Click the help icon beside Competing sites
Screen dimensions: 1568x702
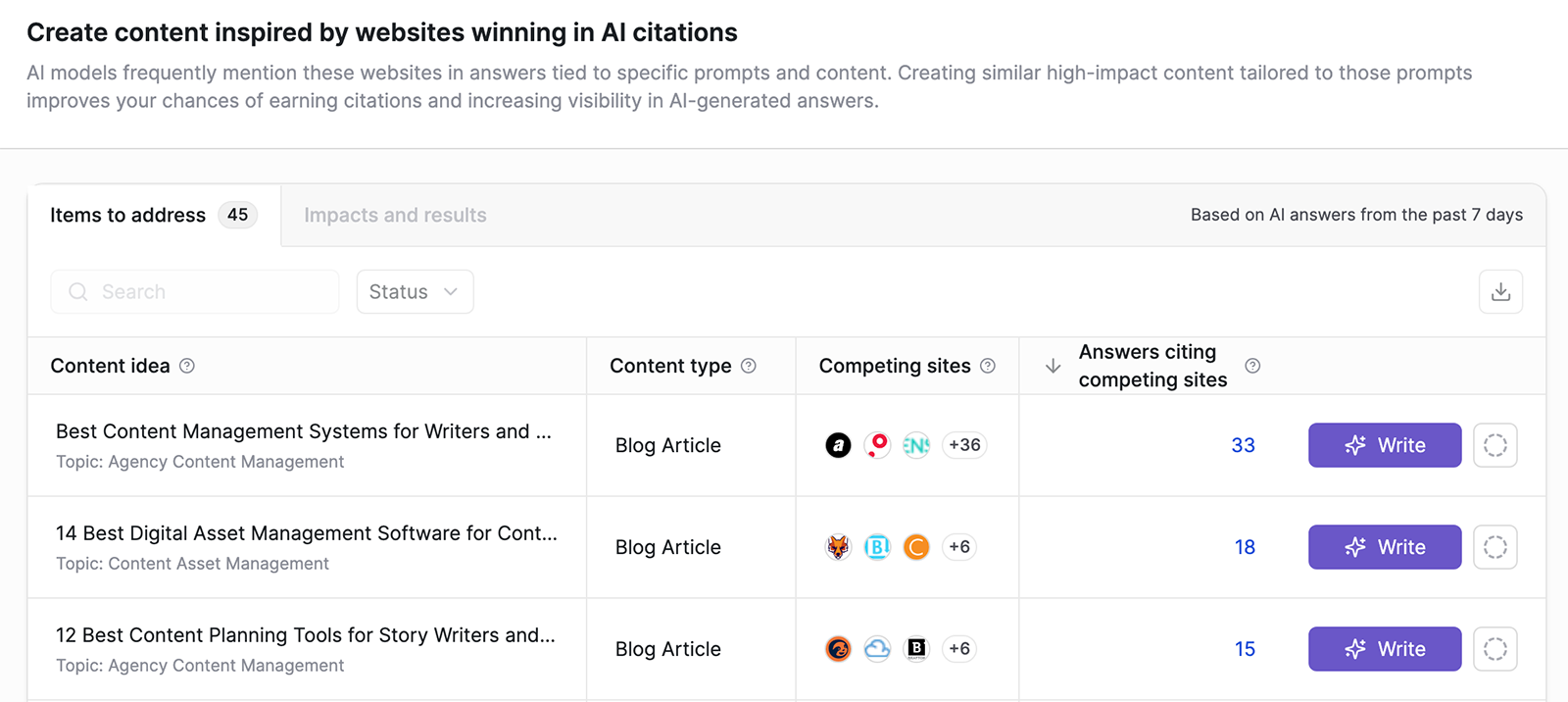(989, 366)
